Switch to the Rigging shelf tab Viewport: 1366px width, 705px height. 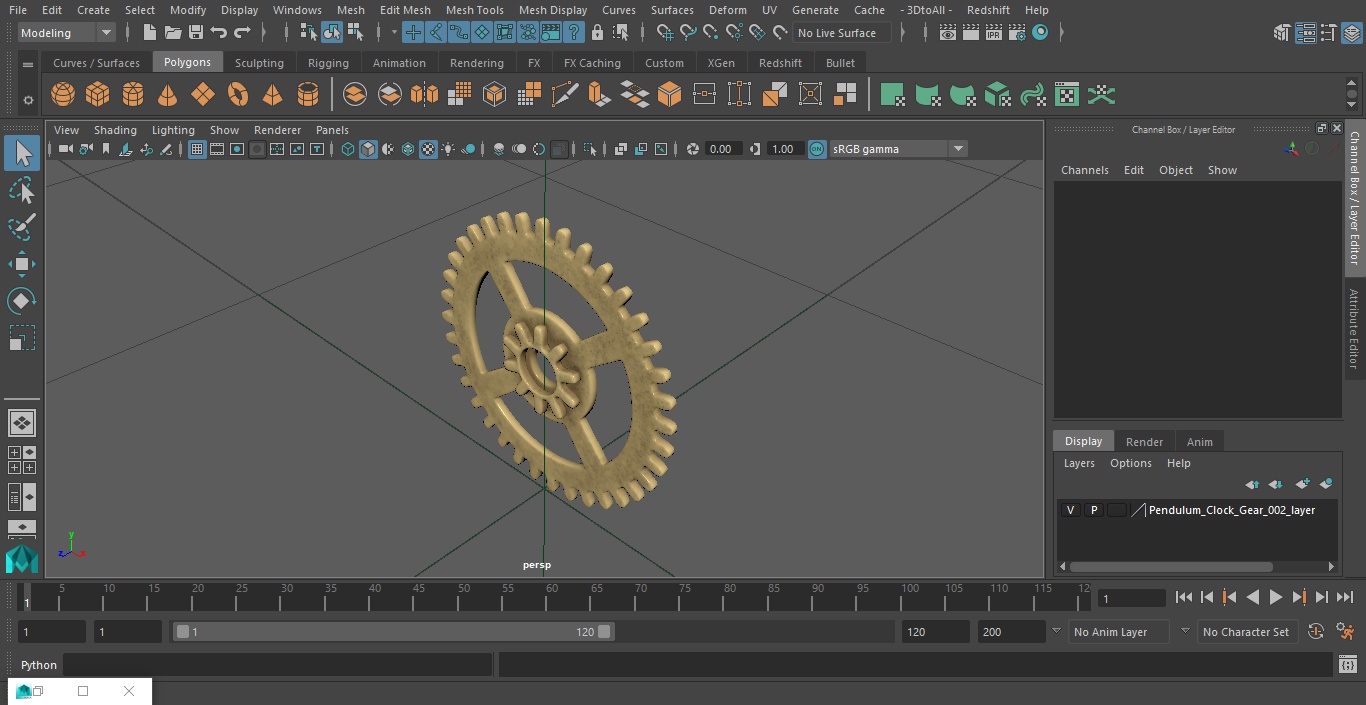point(328,62)
